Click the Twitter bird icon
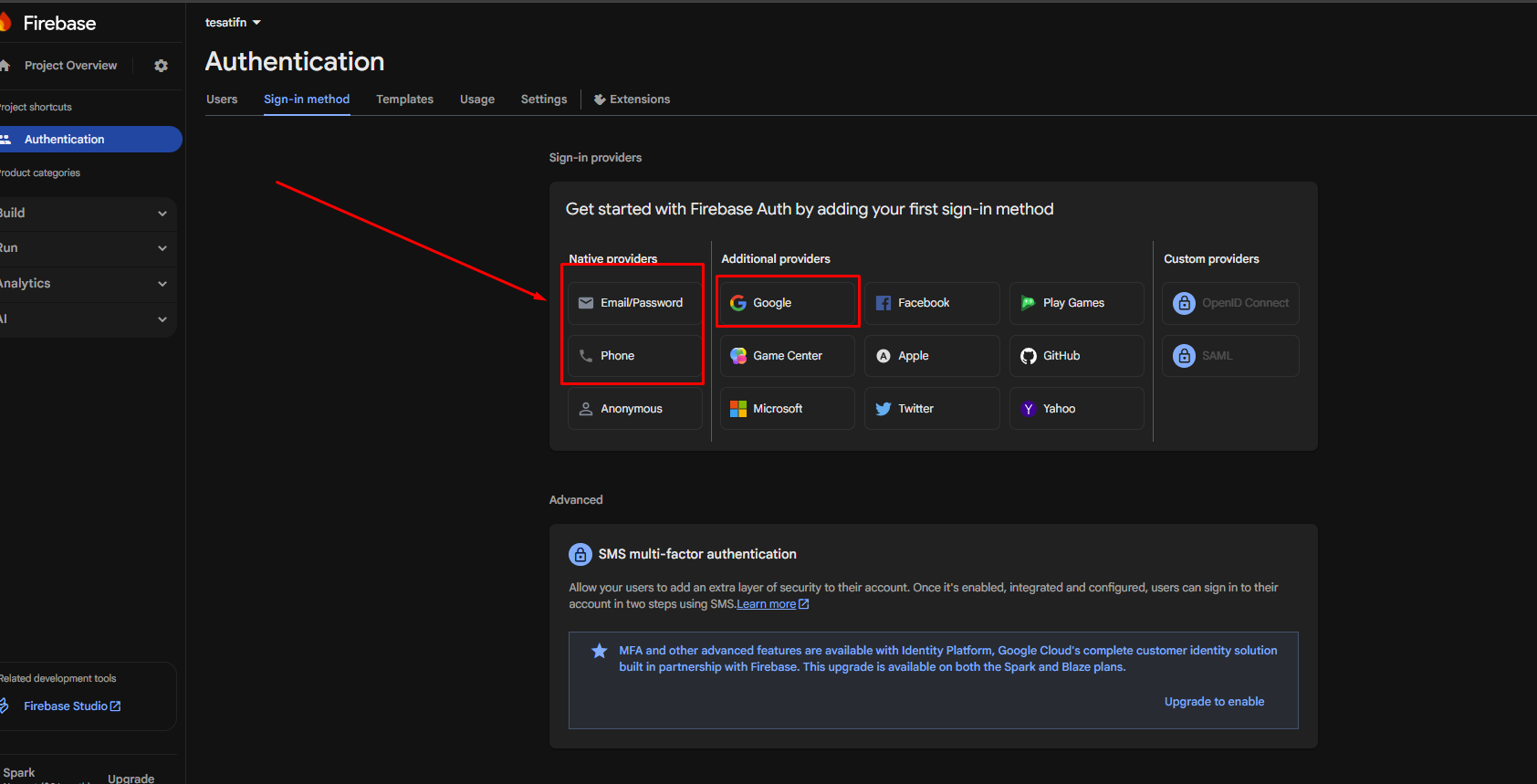The height and width of the screenshot is (784, 1537). coord(884,409)
